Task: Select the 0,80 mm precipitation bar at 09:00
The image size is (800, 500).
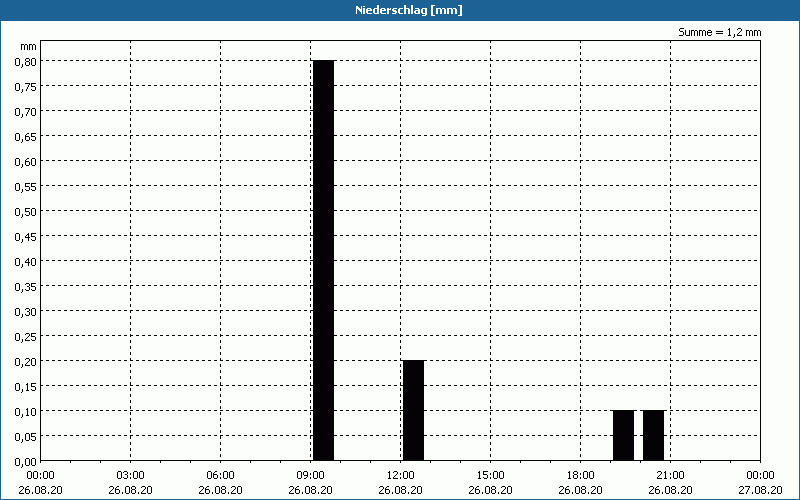Action: (323, 260)
